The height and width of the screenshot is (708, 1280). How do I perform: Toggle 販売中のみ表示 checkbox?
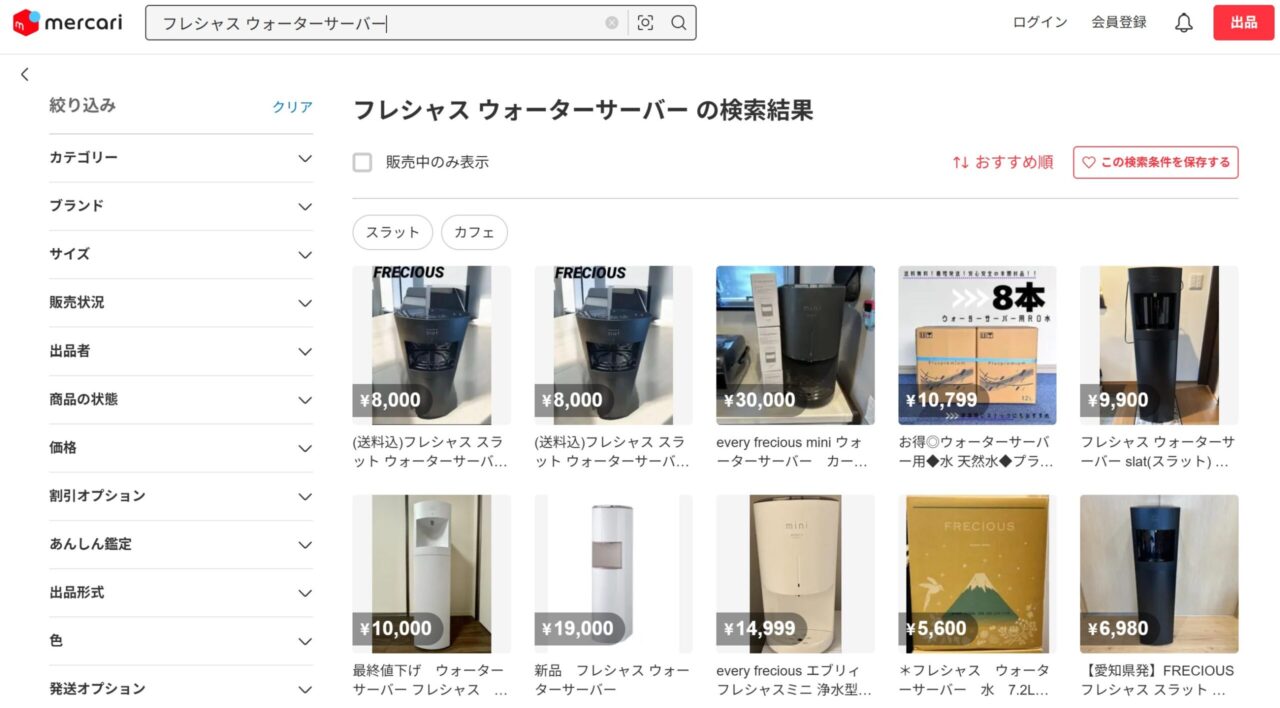362,162
